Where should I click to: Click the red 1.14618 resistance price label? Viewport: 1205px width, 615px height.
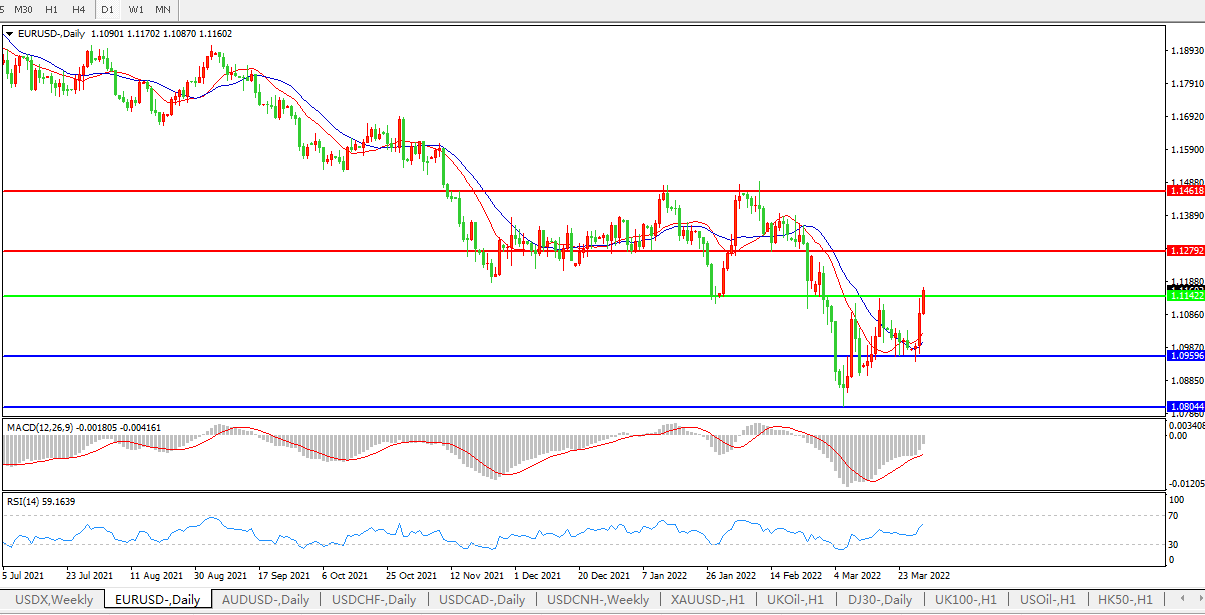[1186, 189]
